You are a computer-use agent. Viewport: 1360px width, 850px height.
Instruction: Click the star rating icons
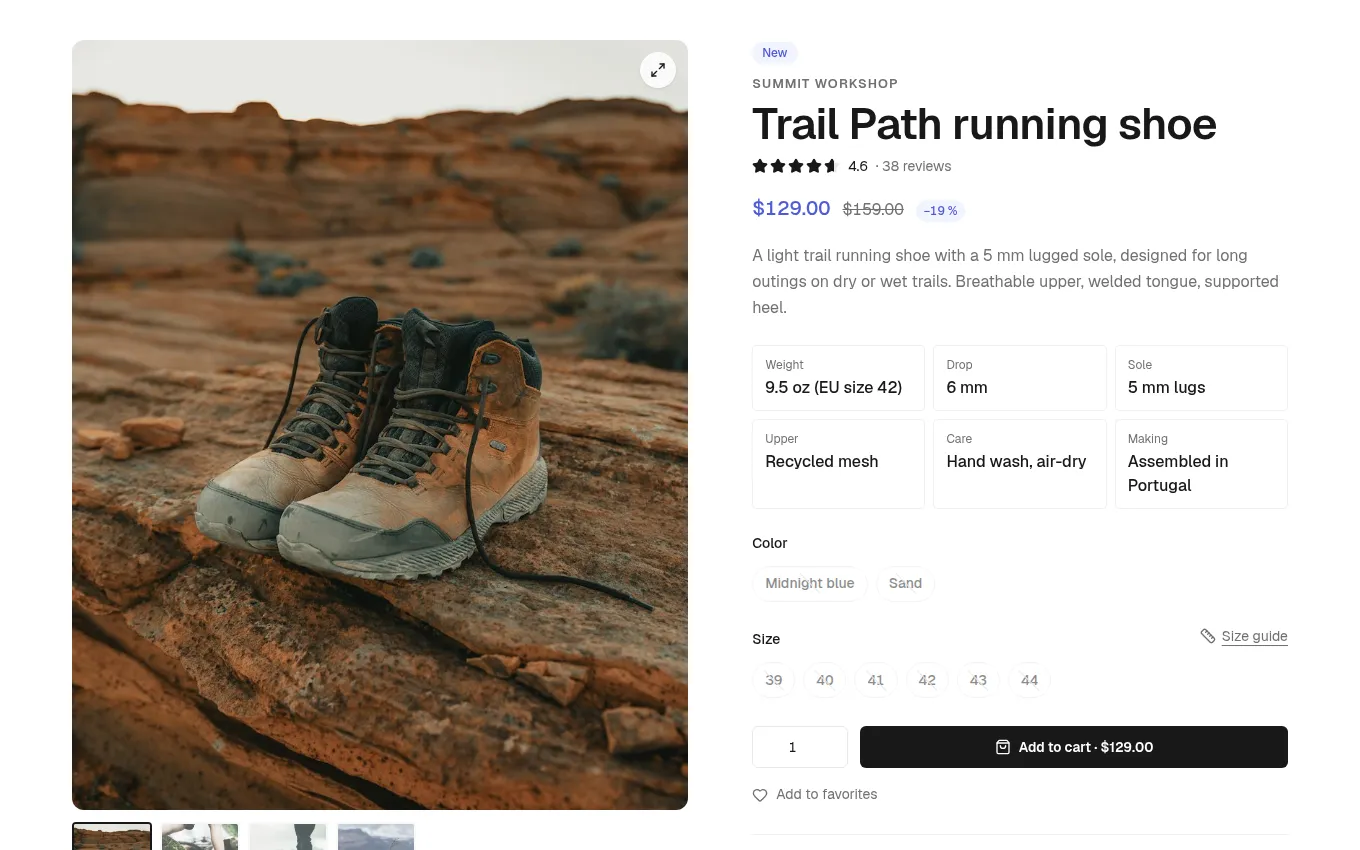pyautogui.click(x=796, y=166)
